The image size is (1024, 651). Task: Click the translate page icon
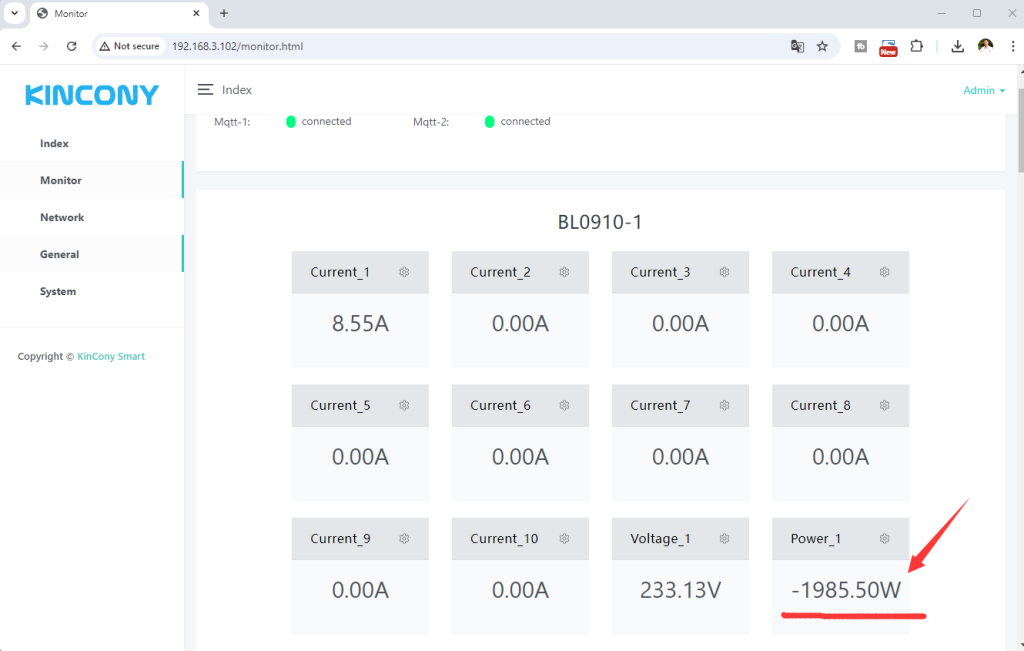coord(797,46)
